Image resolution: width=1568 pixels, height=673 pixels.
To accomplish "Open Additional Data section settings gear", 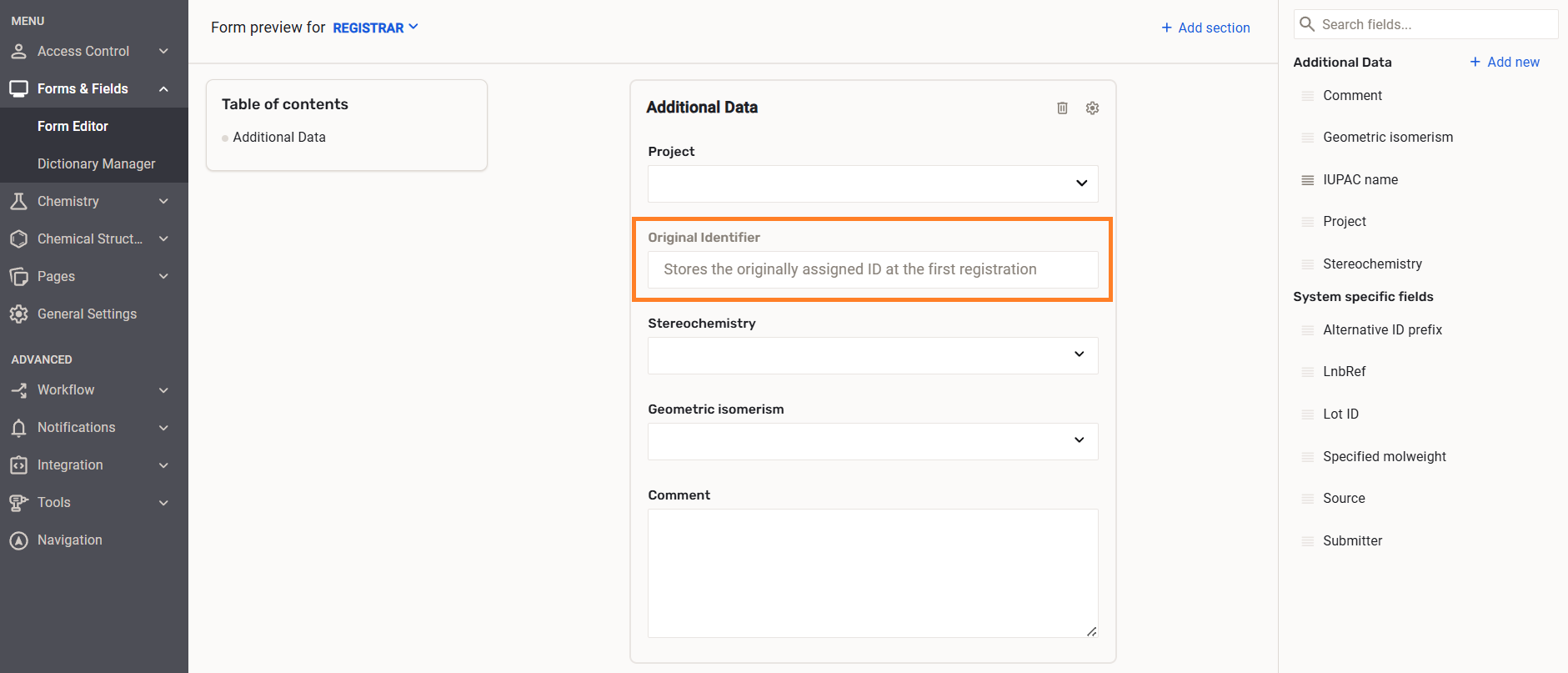I will click(1092, 108).
